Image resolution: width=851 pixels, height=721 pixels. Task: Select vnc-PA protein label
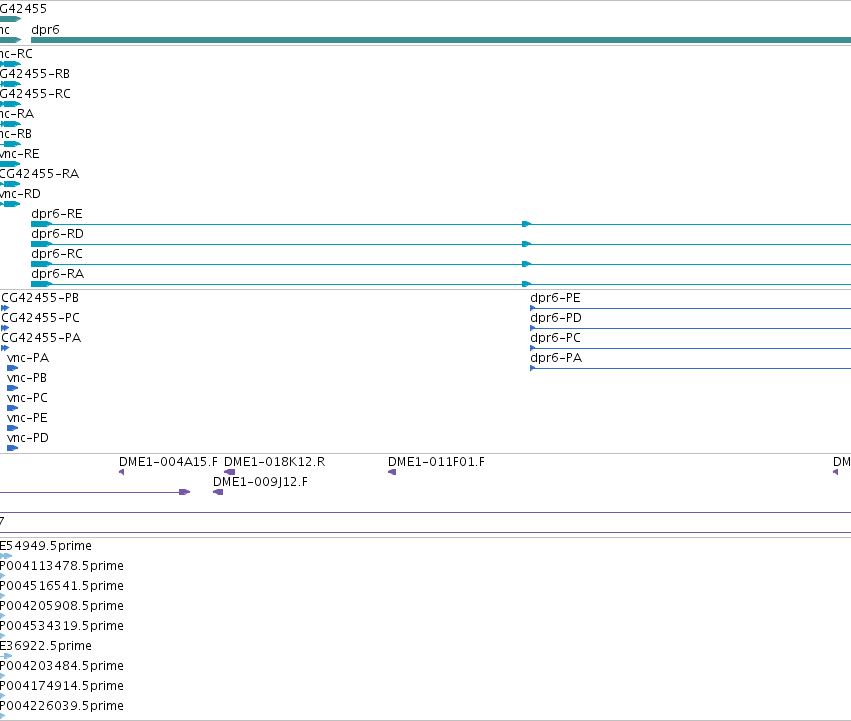tap(28, 358)
